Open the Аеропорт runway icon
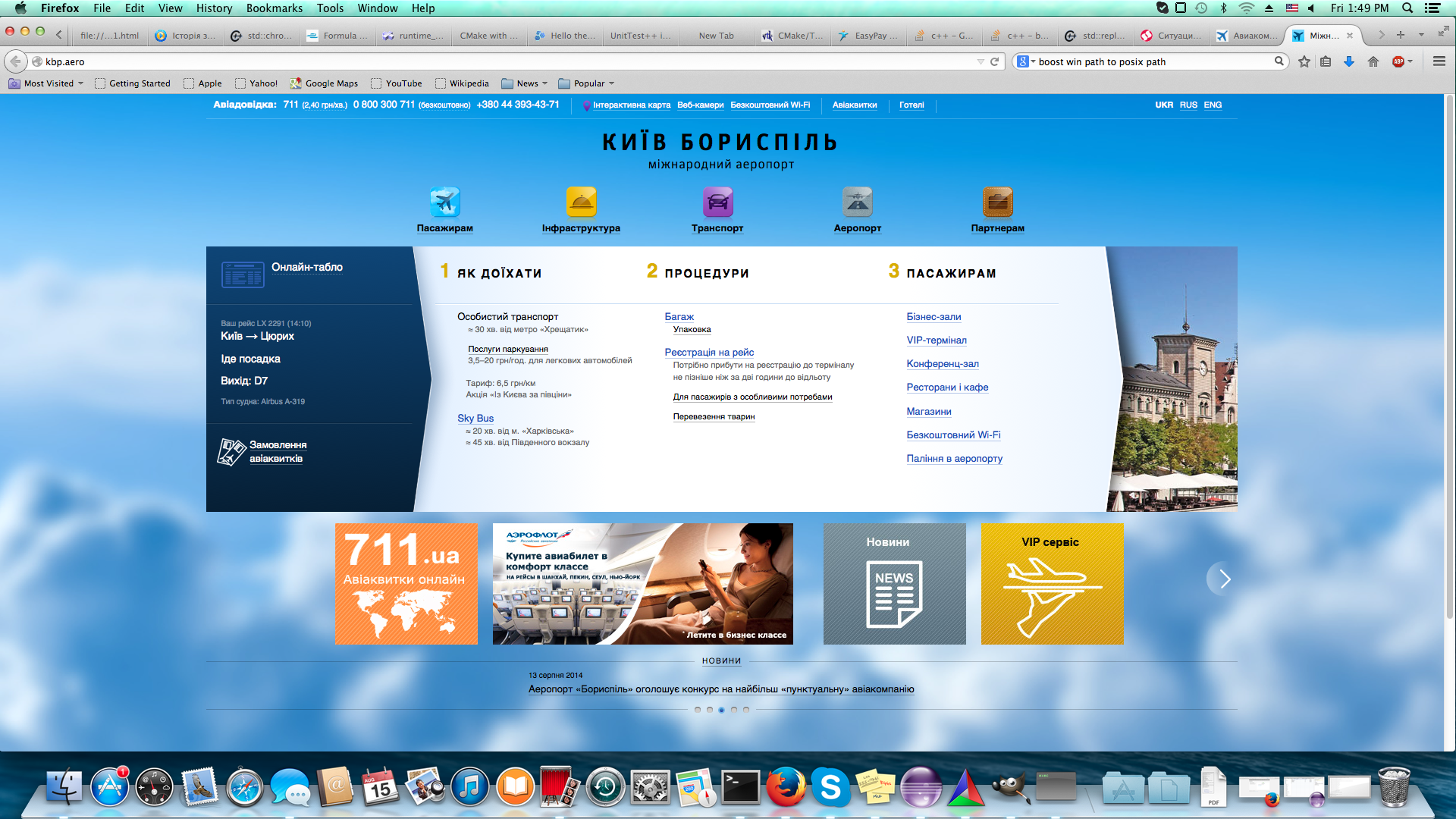 coord(857,202)
